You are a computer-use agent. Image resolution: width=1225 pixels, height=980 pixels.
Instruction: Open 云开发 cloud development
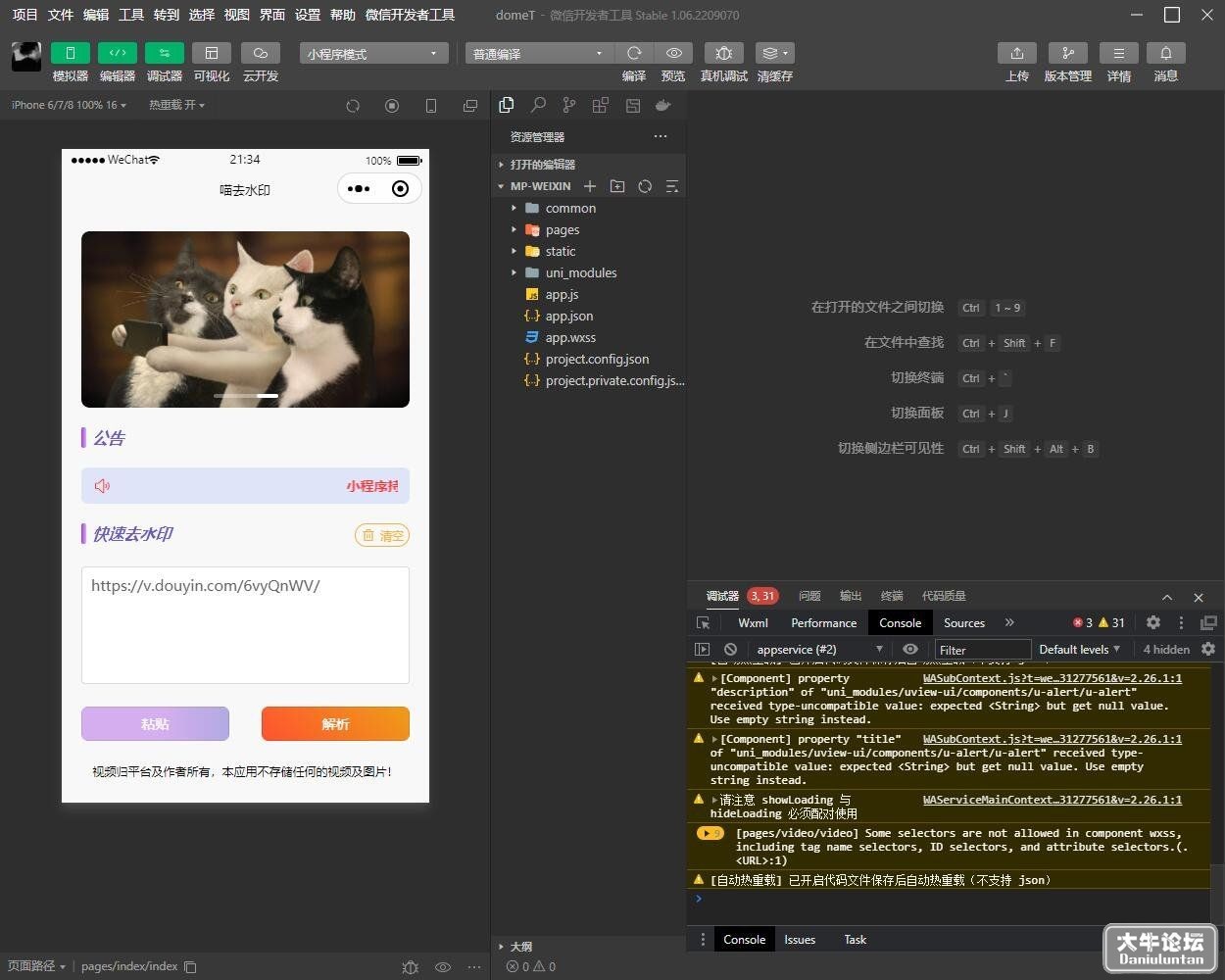point(261,53)
